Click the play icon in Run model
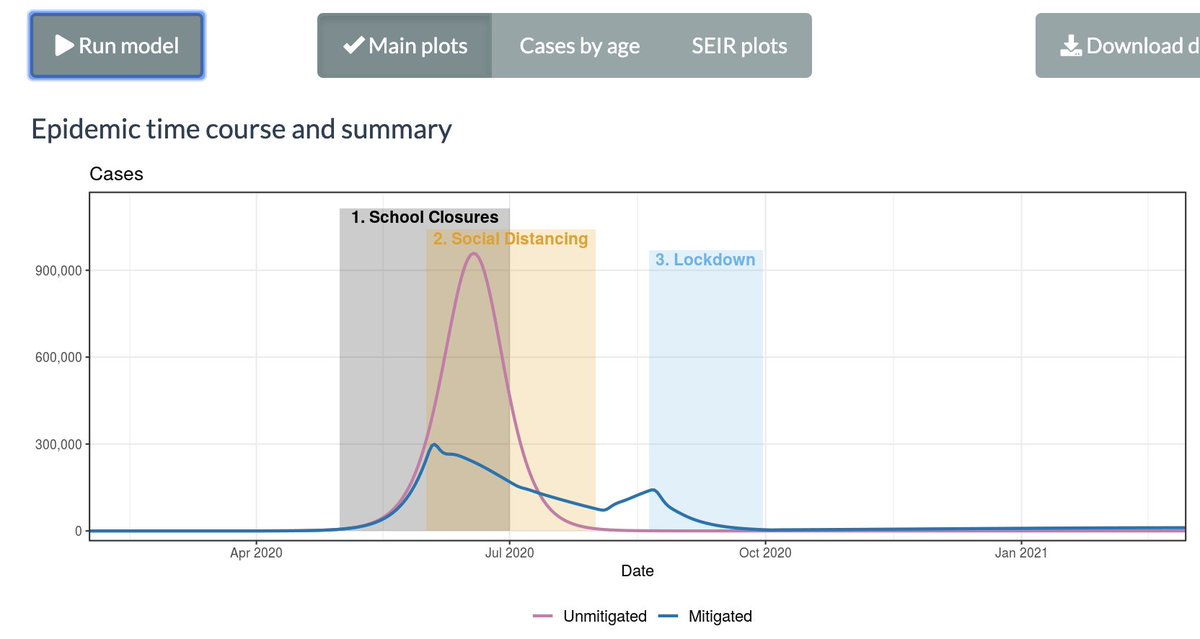This screenshot has width=1200, height=639. (x=64, y=45)
